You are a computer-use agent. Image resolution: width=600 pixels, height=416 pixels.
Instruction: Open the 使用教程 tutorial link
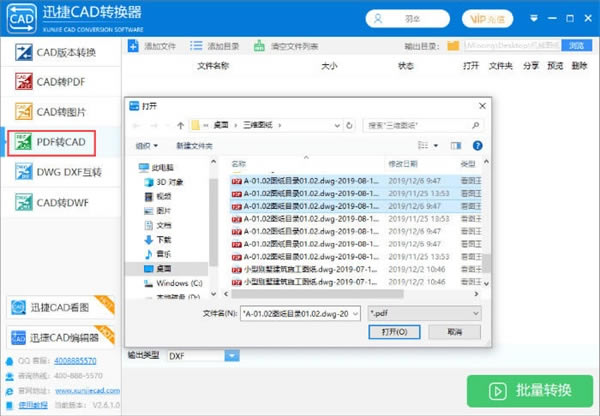(x=33, y=405)
